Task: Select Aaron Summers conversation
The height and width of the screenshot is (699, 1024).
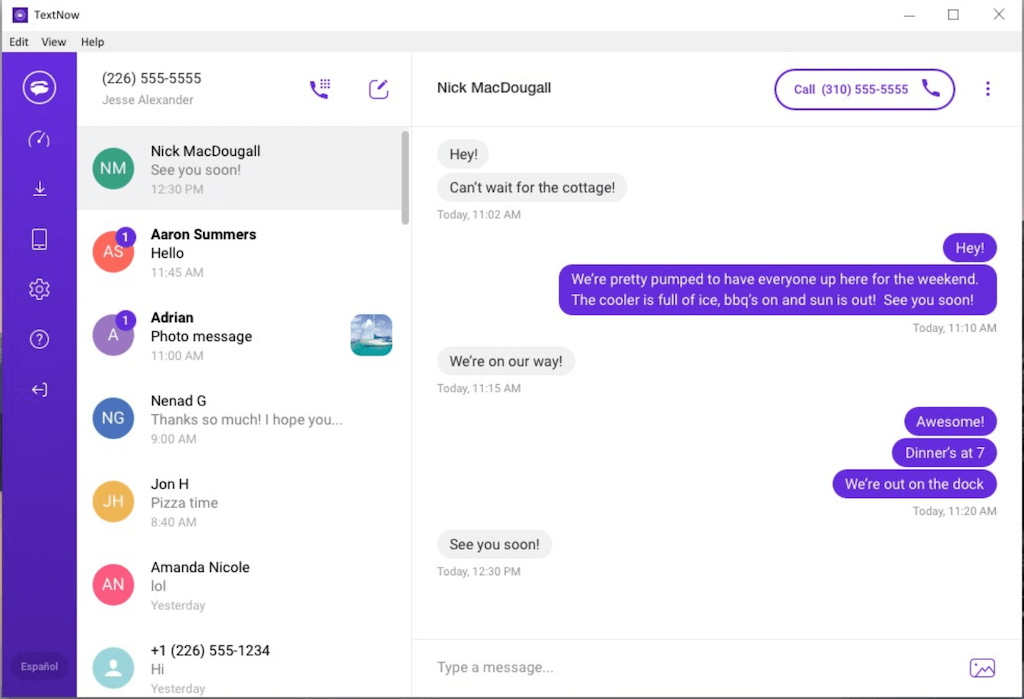Action: tap(240, 252)
